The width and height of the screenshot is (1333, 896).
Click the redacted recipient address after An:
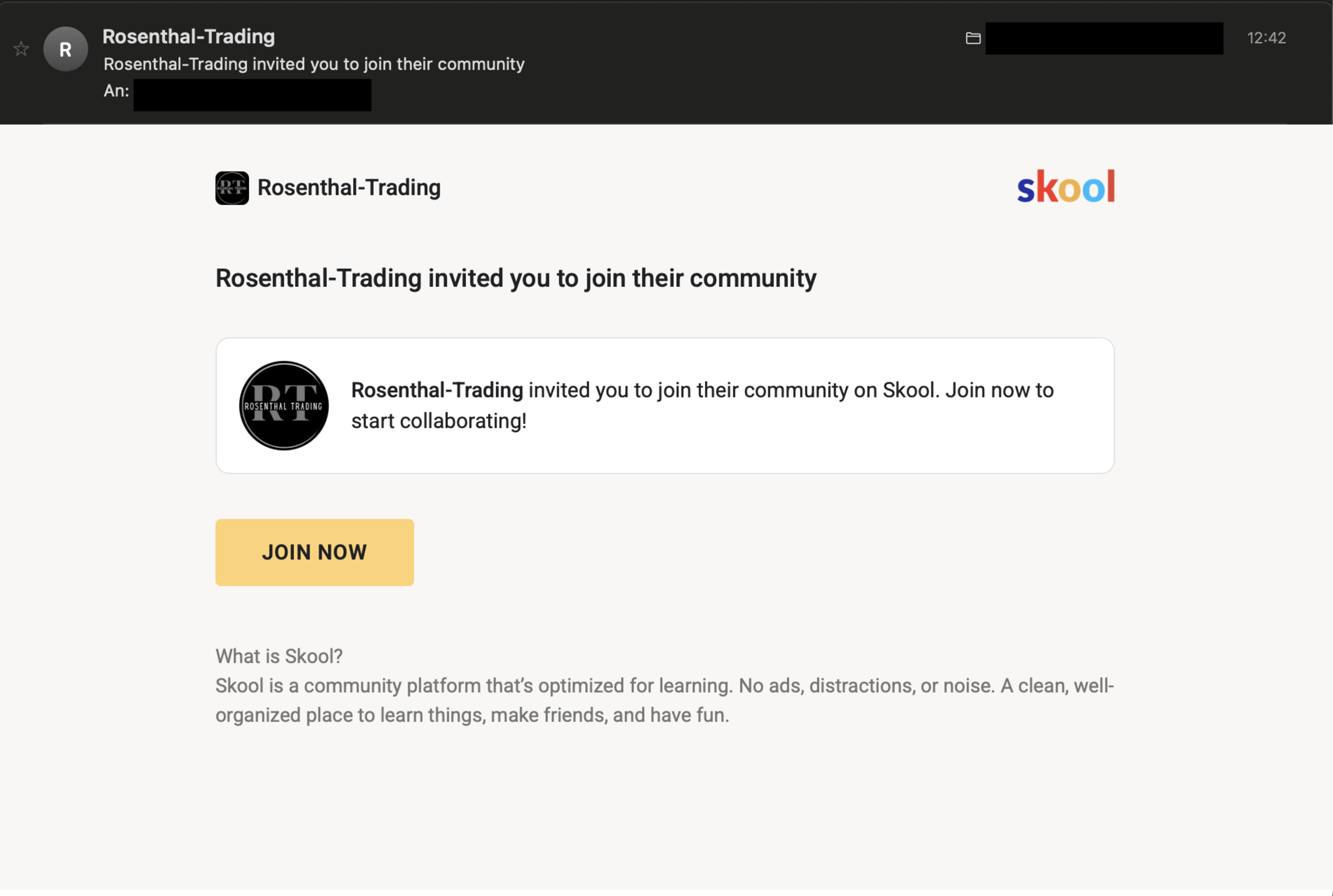tap(252, 95)
